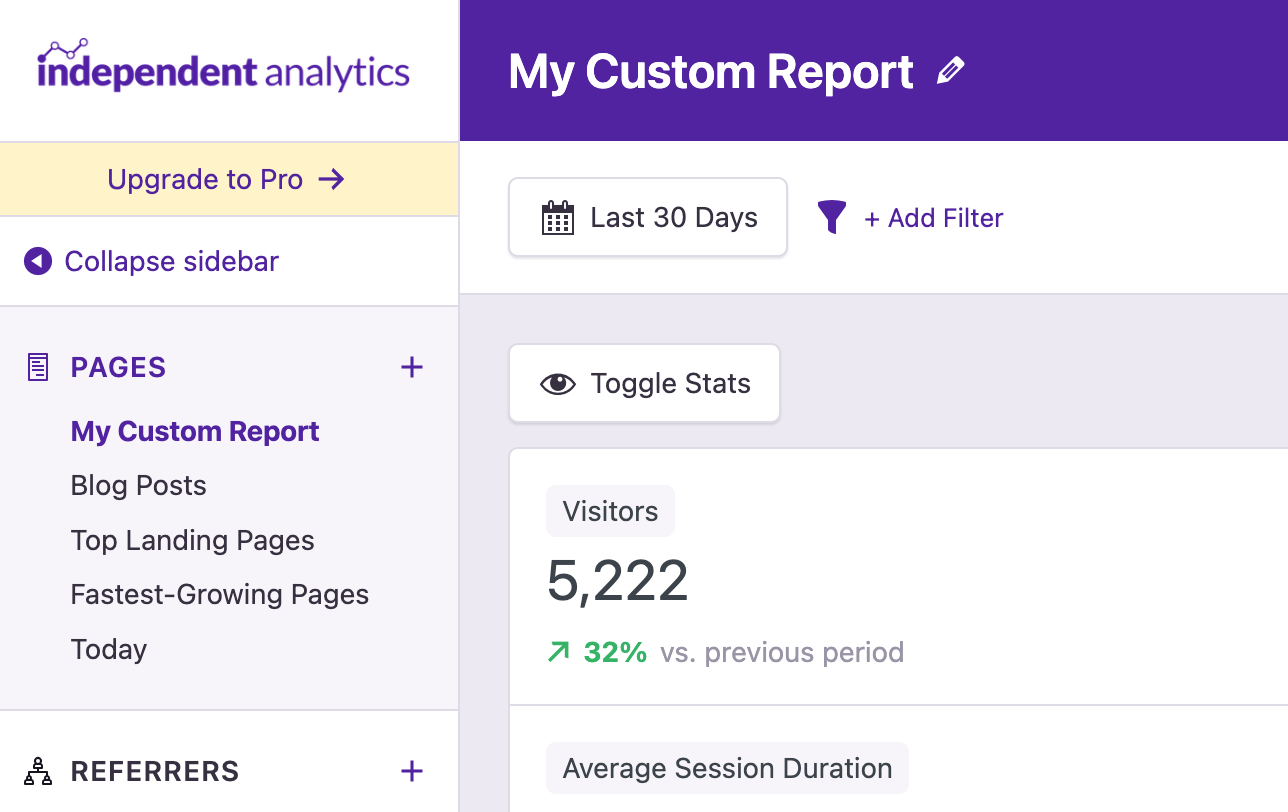This screenshot has width=1288, height=812.
Task: Click the plus icon next to Referrers
Action: click(411, 771)
